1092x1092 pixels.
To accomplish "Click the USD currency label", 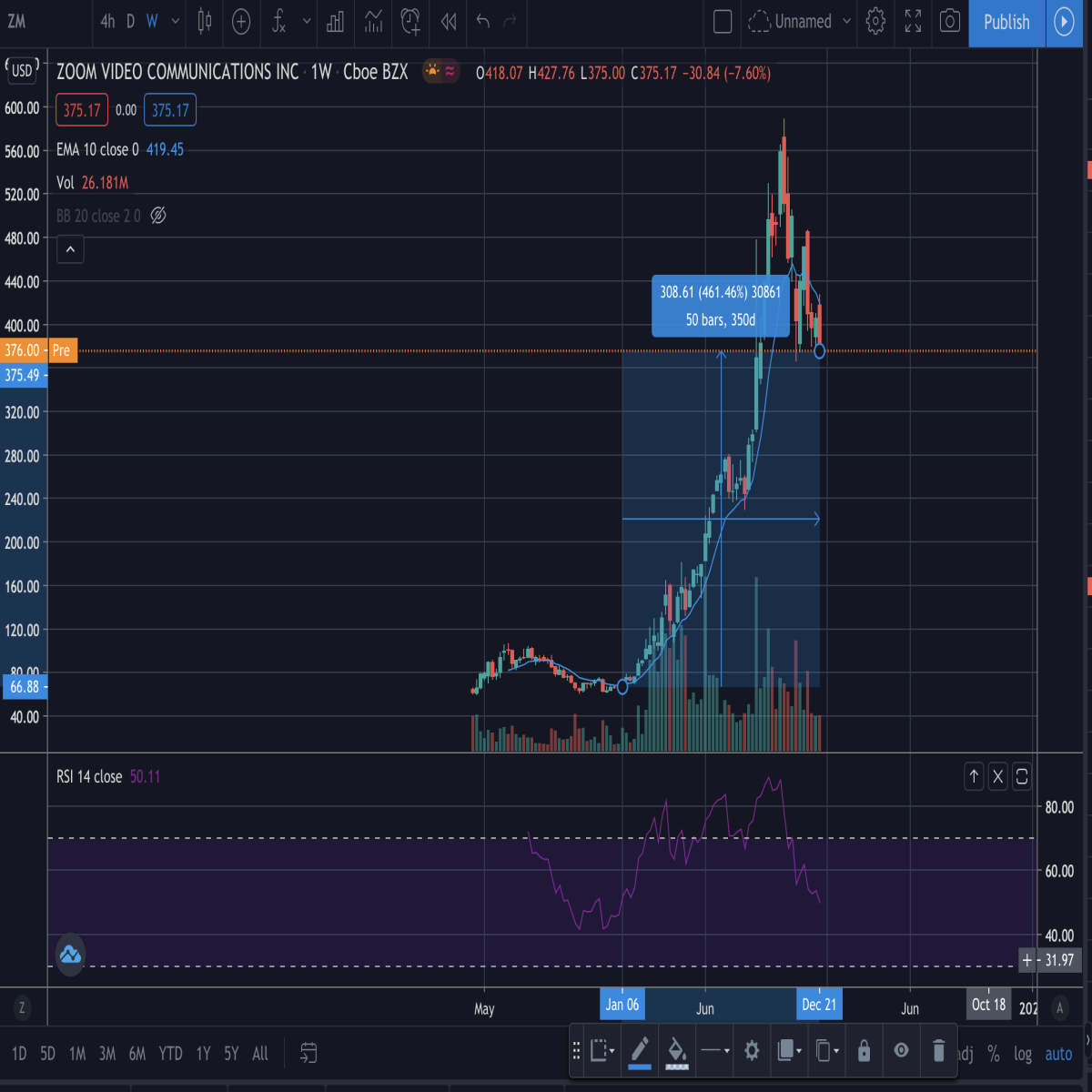I will pos(22,70).
